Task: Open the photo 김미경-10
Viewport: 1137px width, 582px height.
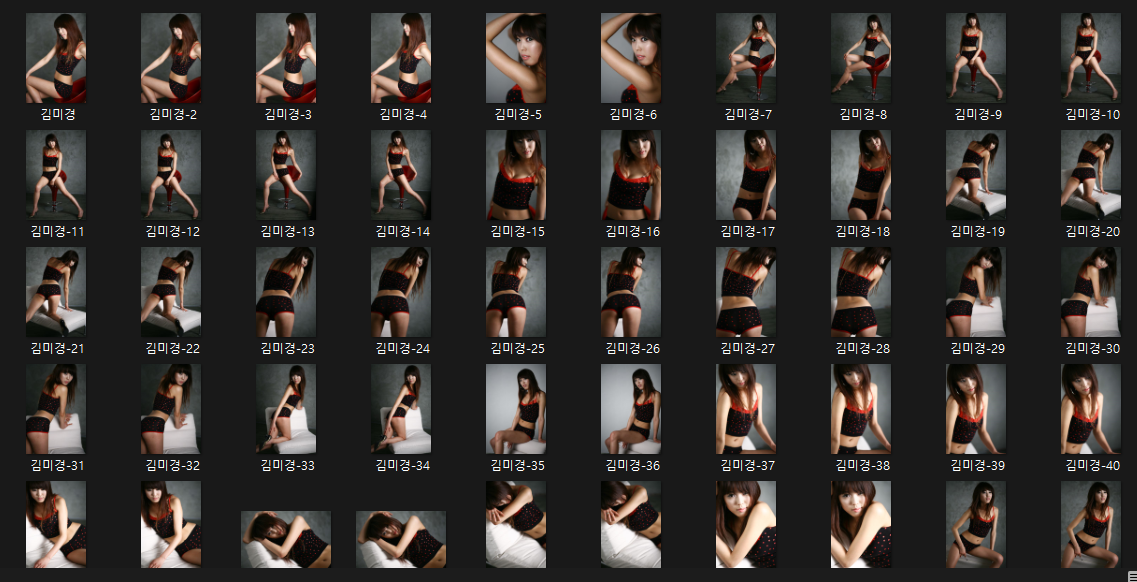Action: [1090, 57]
